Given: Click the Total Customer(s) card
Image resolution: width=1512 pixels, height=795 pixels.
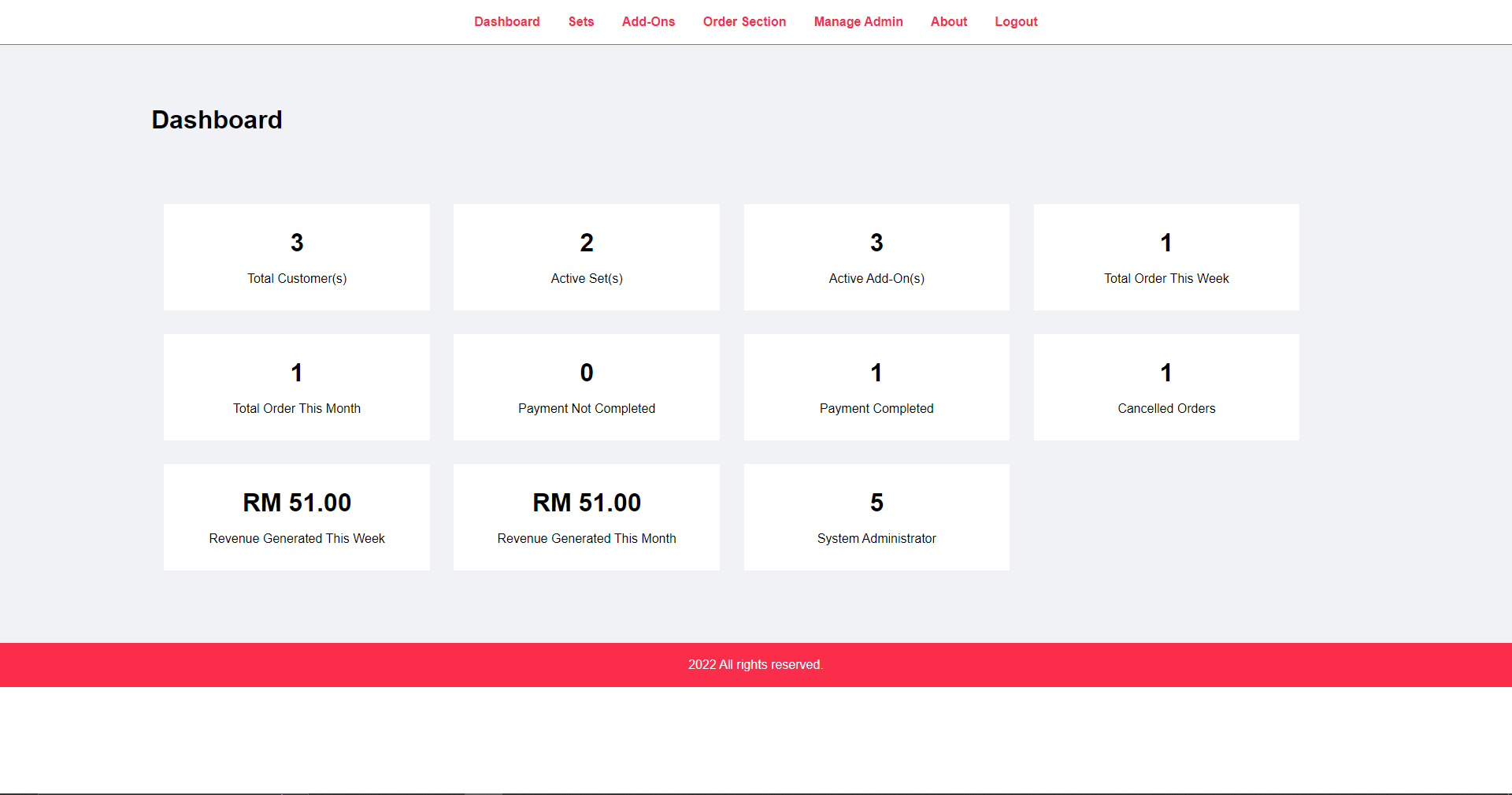Looking at the screenshot, I should point(296,257).
